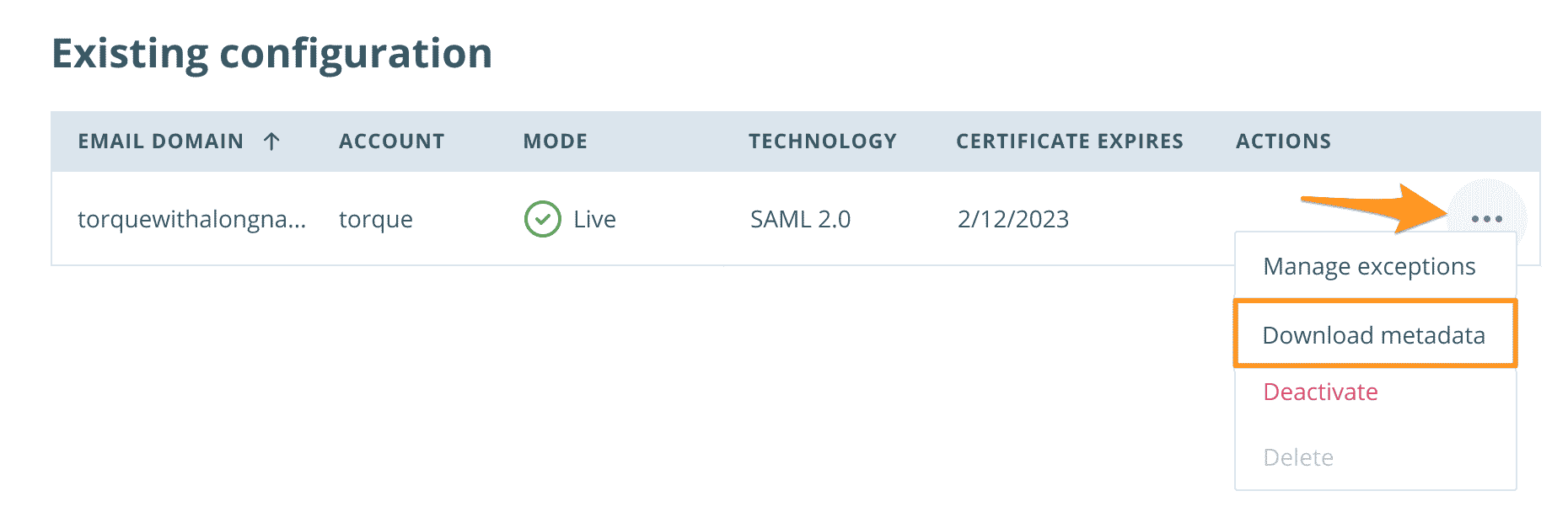Click the green Live status checkmark icon

pos(542,219)
